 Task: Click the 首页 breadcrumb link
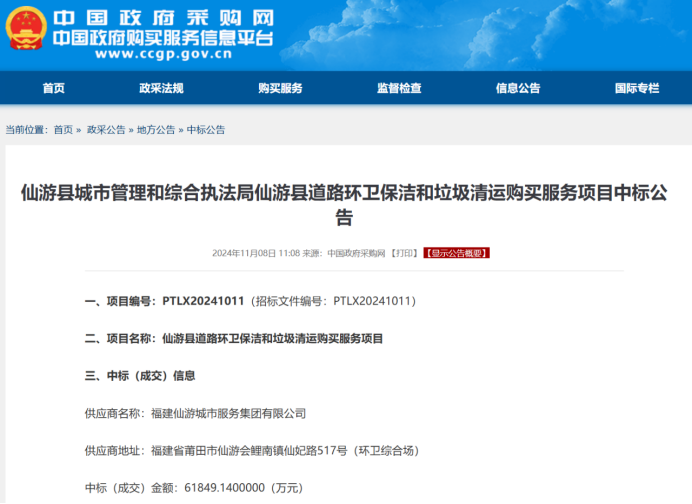tap(63, 130)
